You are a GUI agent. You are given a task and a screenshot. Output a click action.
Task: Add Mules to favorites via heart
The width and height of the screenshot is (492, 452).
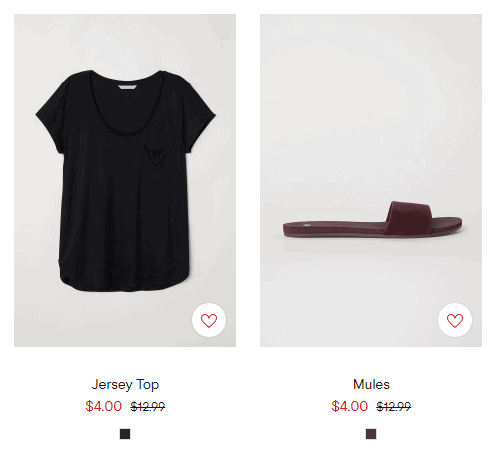(x=455, y=320)
